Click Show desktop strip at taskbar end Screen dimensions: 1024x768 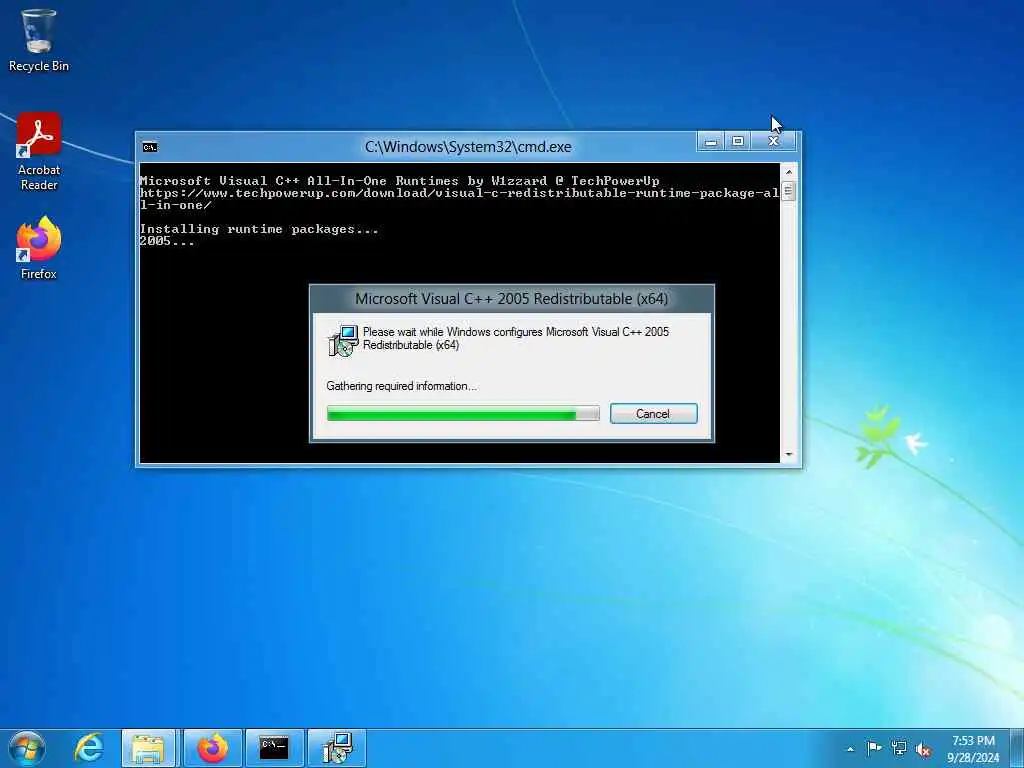pos(1017,748)
